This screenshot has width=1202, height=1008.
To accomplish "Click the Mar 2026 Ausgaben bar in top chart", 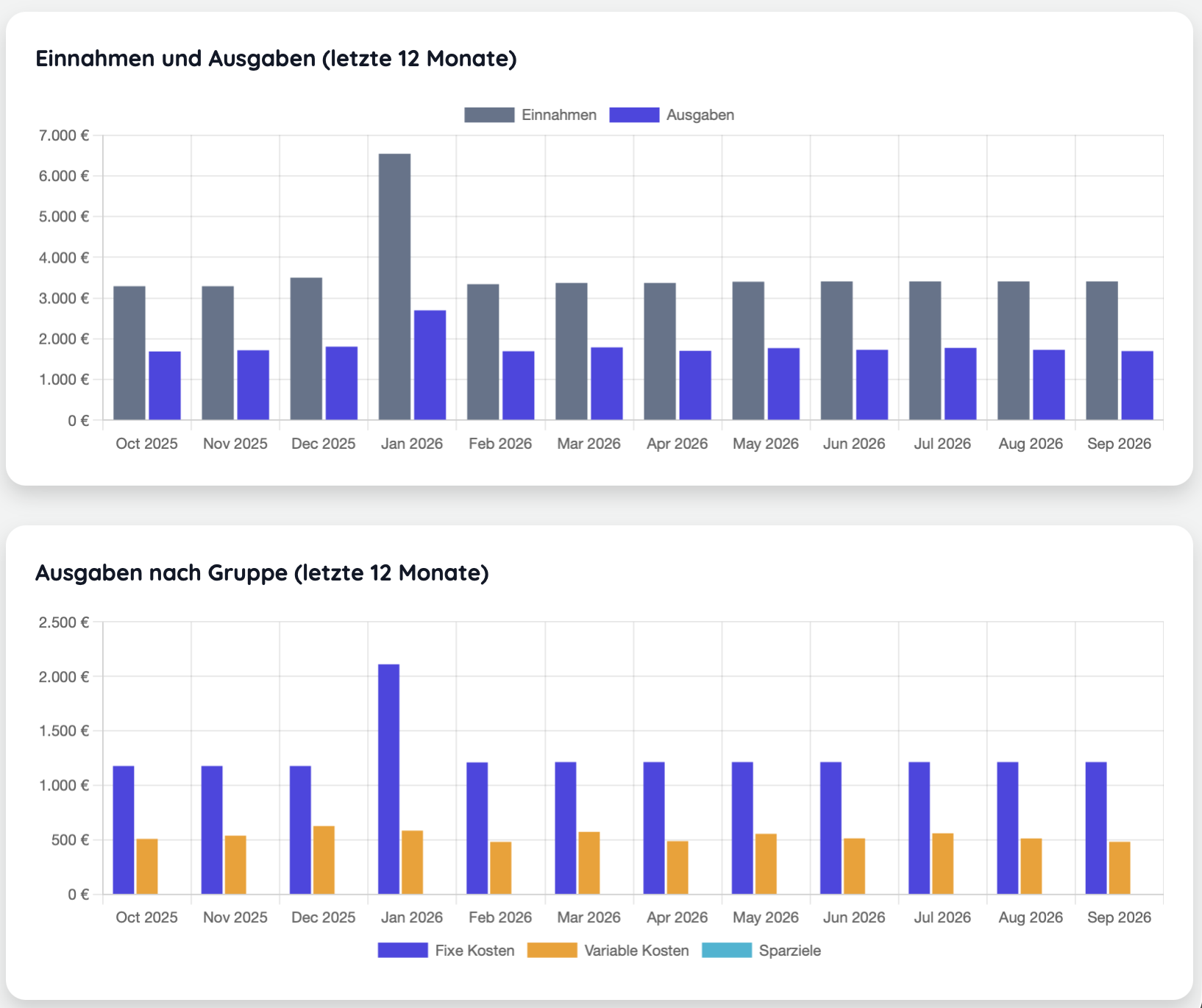I will pyautogui.click(x=607, y=383).
